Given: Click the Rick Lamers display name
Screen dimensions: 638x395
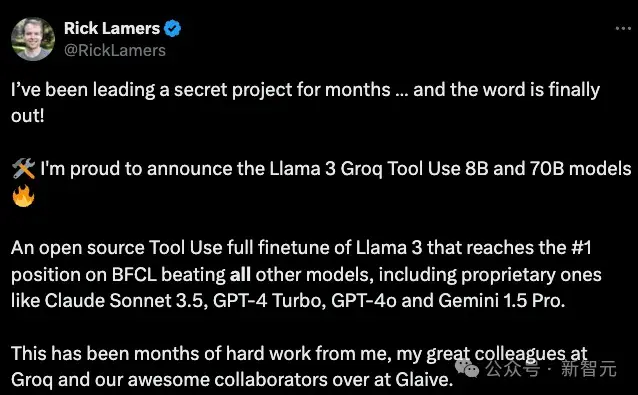Looking at the screenshot, I should coord(112,28).
